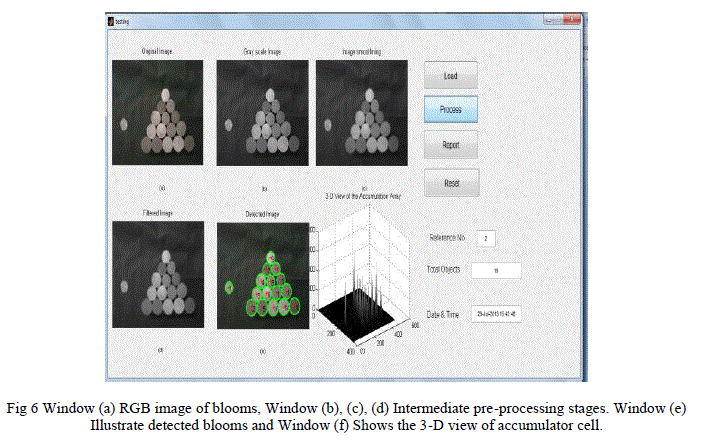Open the Report button
Image resolution: width=708 pixels, height=440 pixels.
click(450, 145)
